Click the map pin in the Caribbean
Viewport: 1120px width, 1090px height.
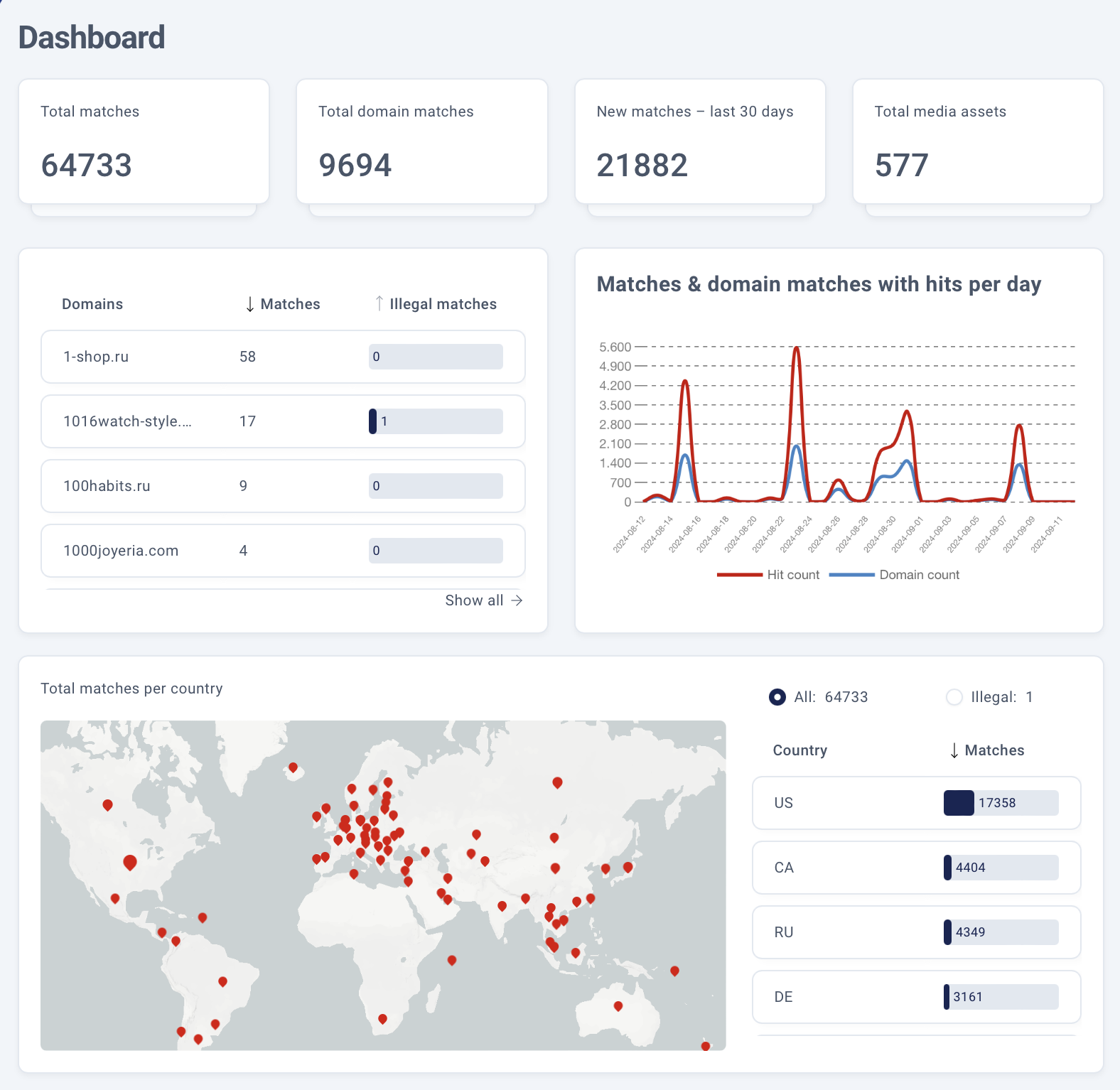(203, 917)
